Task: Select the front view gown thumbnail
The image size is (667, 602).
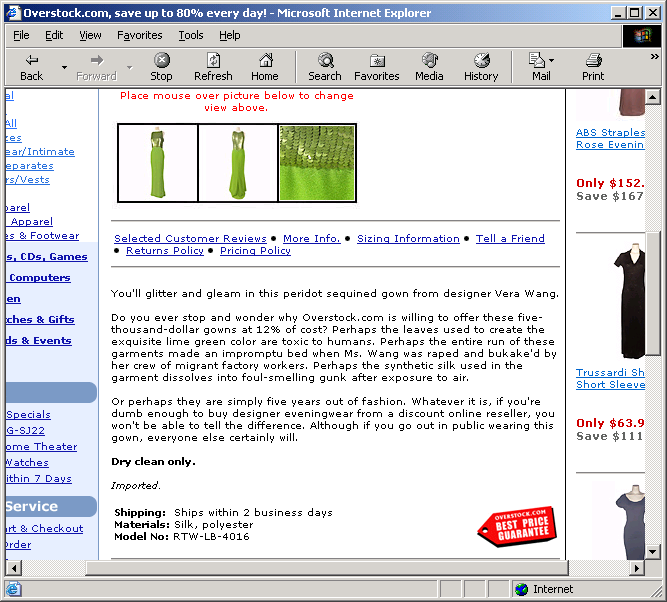Action: (x=158, y=163)
